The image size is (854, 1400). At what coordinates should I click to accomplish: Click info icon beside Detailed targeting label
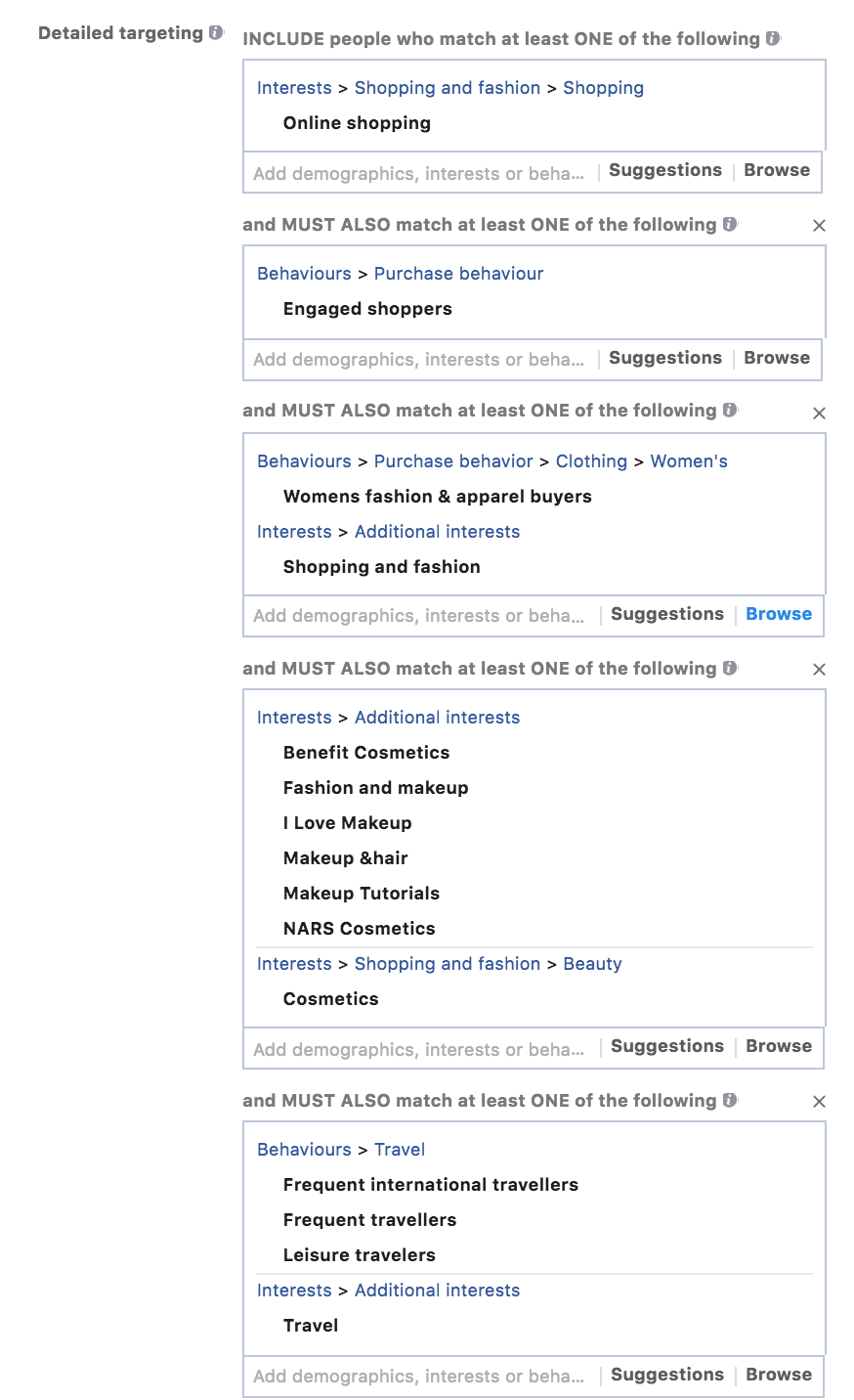[x=216, y=33]
